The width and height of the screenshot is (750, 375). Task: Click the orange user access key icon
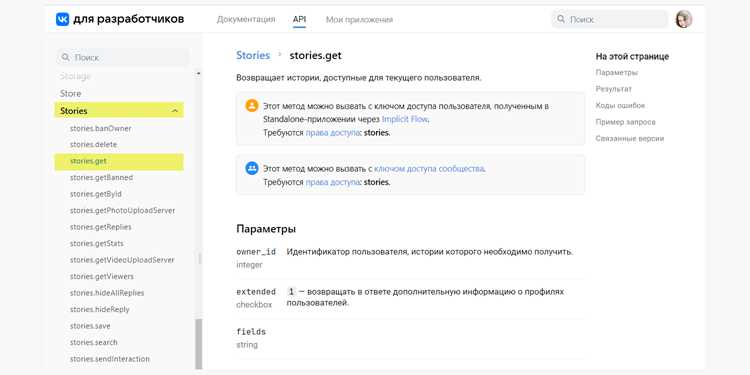click(x=252, y=106)
